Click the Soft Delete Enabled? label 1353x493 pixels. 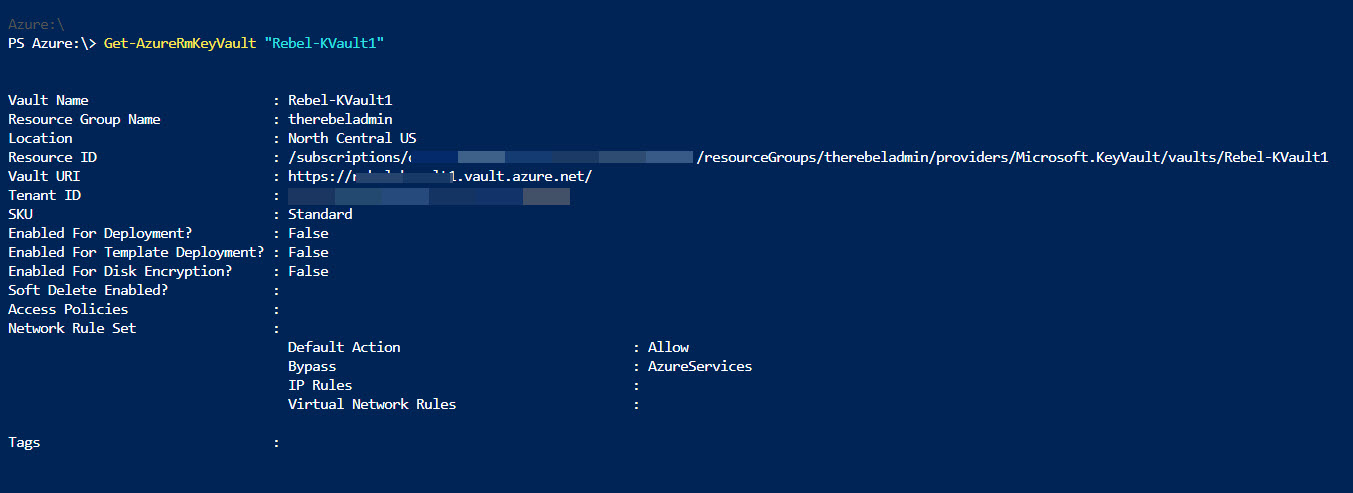tap(88, 290)
